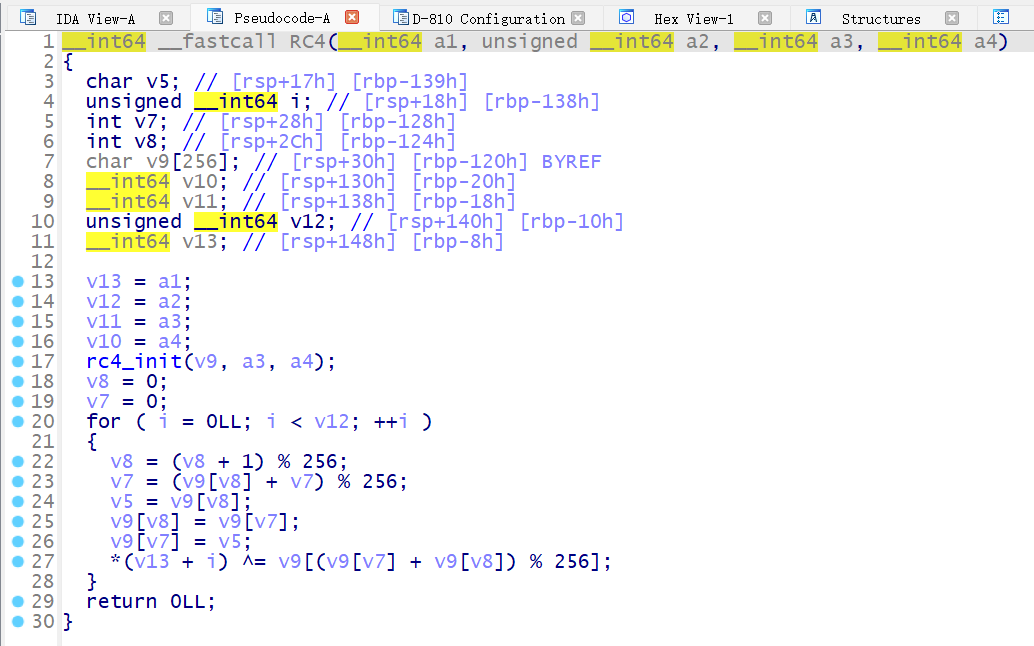Click the D-810 Configuration tab icon

(400, 18)
